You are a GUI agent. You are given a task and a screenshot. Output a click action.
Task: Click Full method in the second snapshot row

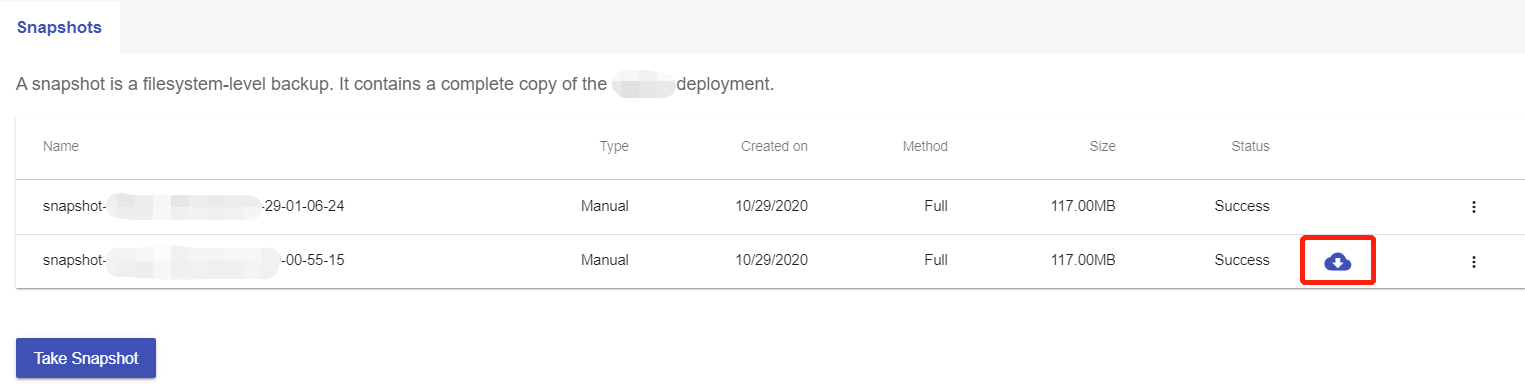(936, 261)
